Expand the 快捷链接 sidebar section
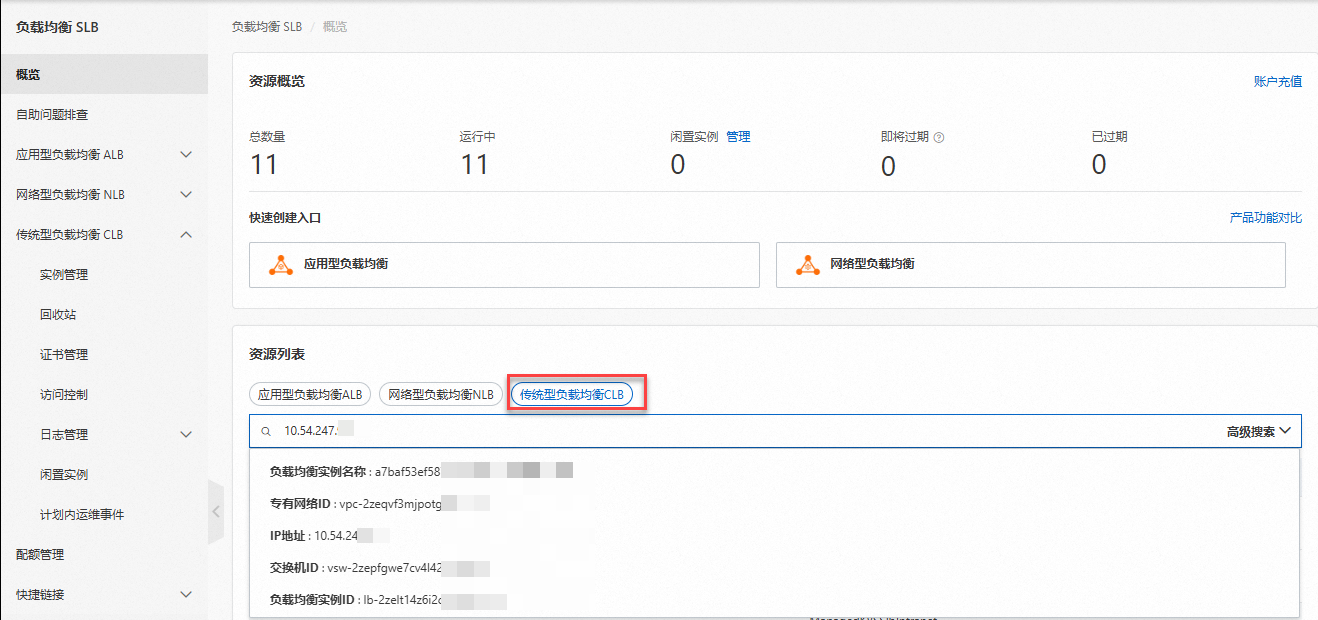The image size is (1318, 620). (186, 595)
